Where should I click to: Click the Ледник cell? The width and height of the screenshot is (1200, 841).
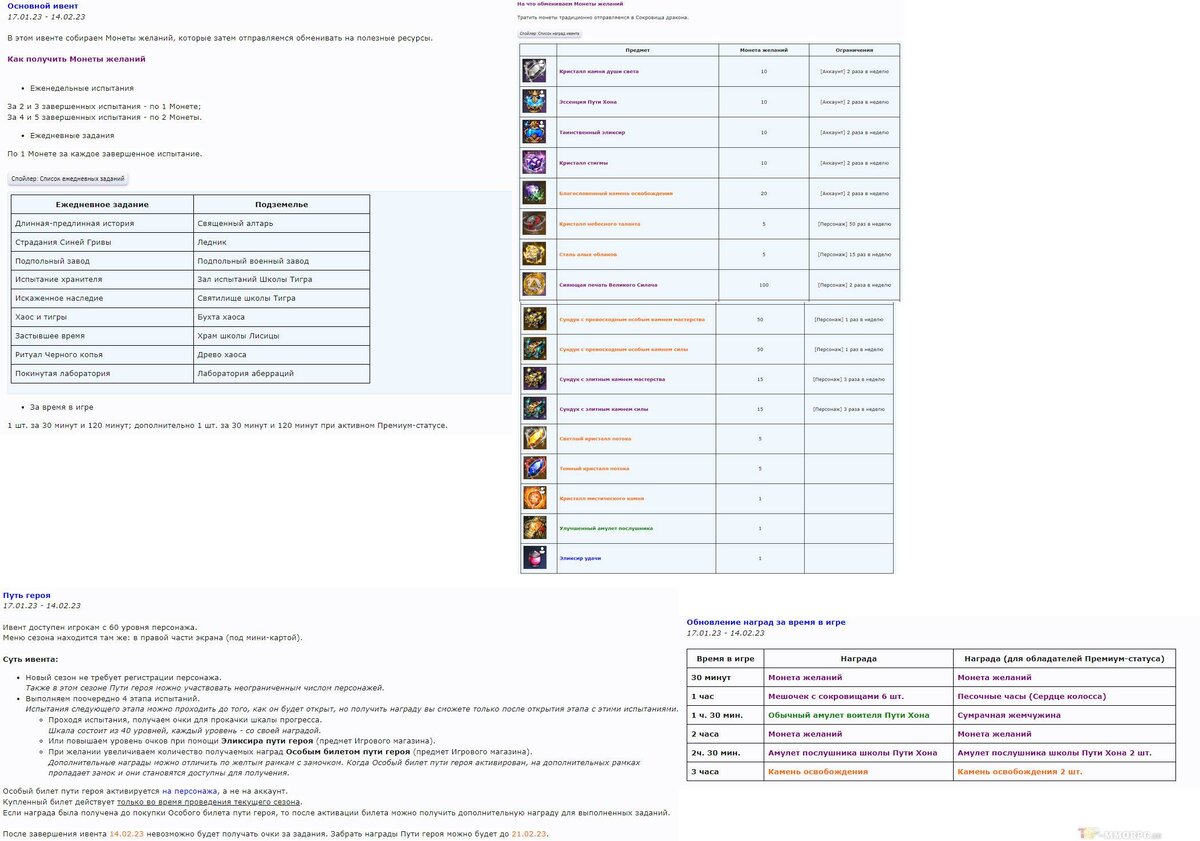[x=282, y=242]
